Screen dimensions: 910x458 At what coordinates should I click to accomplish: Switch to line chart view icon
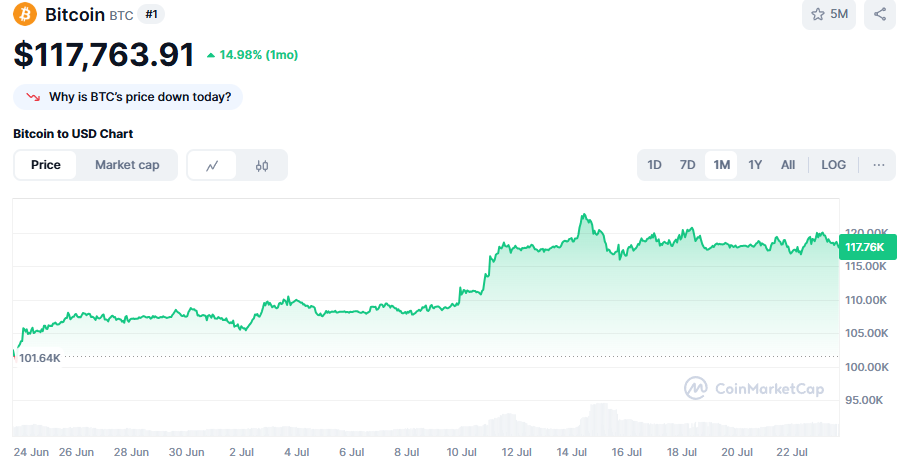click(x=212, y=165)
